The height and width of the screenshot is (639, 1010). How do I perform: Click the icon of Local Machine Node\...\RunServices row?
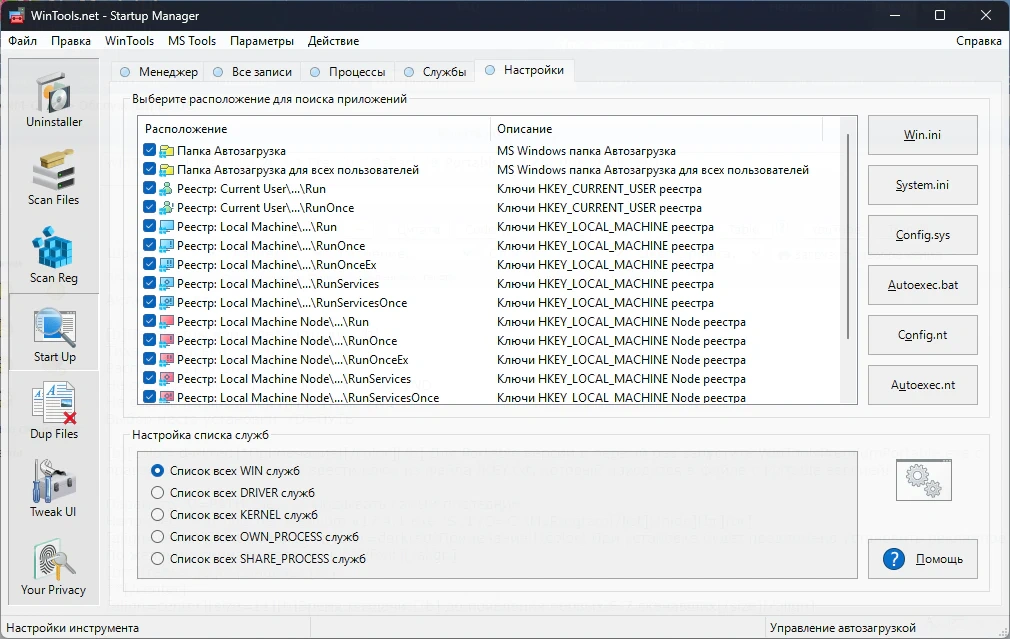pos(167,379)
